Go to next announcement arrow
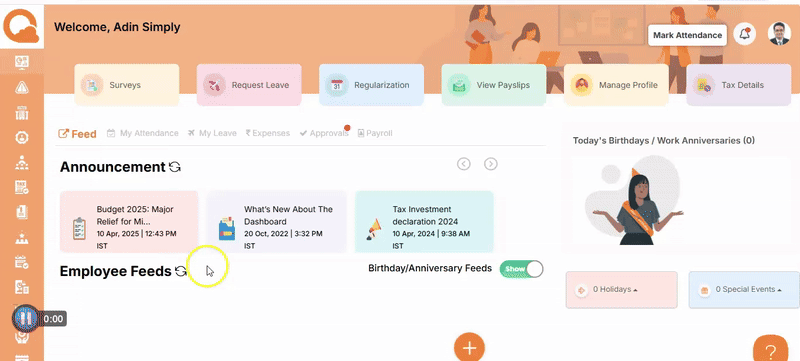 [491, 164]
